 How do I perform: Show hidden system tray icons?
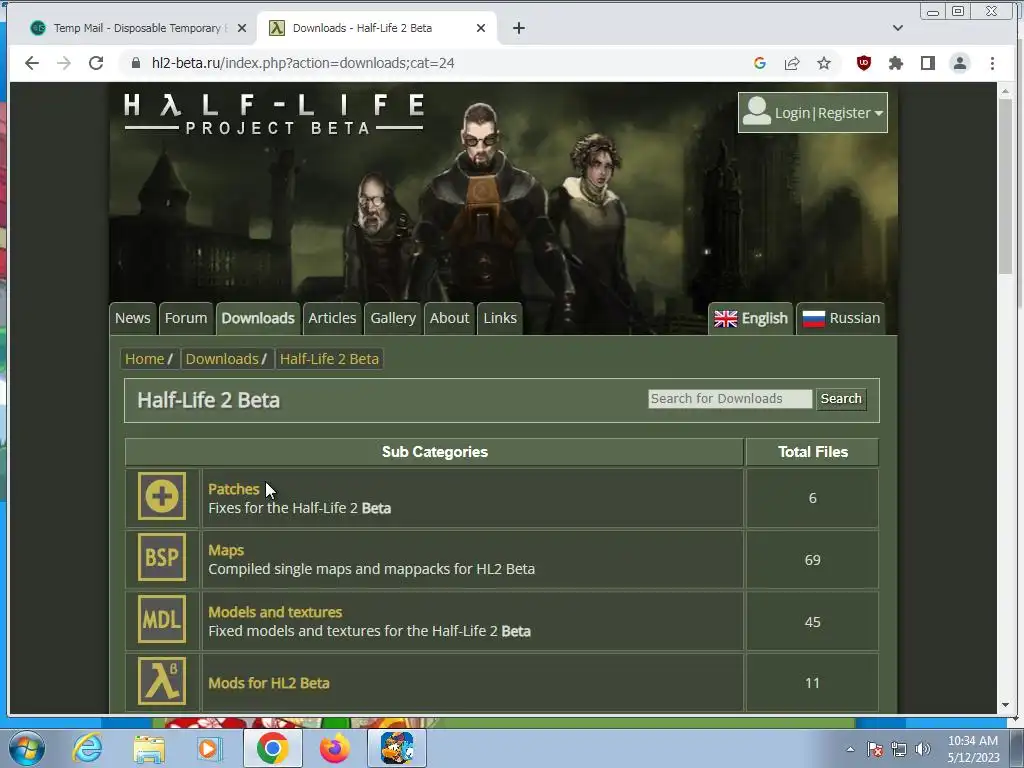click(x=850, y=749)
